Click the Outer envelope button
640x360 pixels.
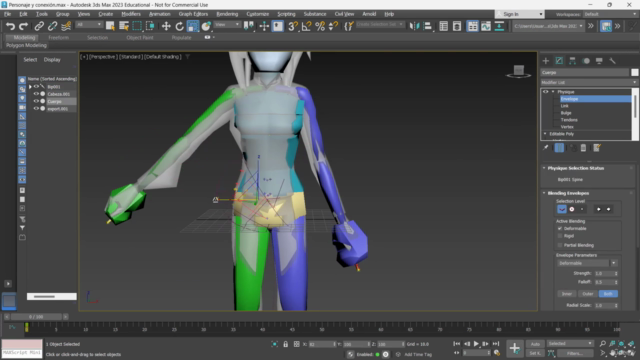588,294
